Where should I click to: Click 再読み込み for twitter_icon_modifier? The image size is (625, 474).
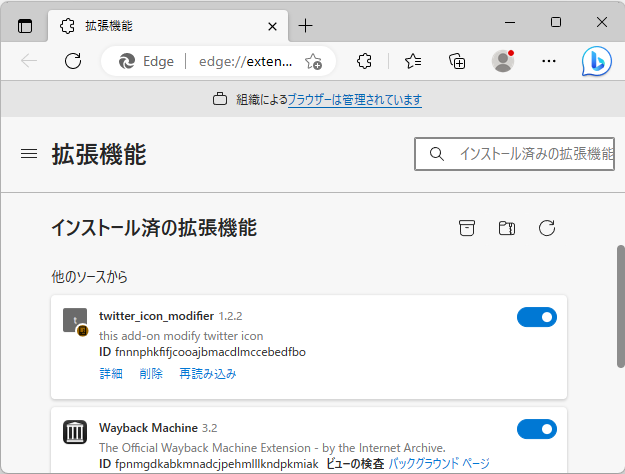click(208, 374)
